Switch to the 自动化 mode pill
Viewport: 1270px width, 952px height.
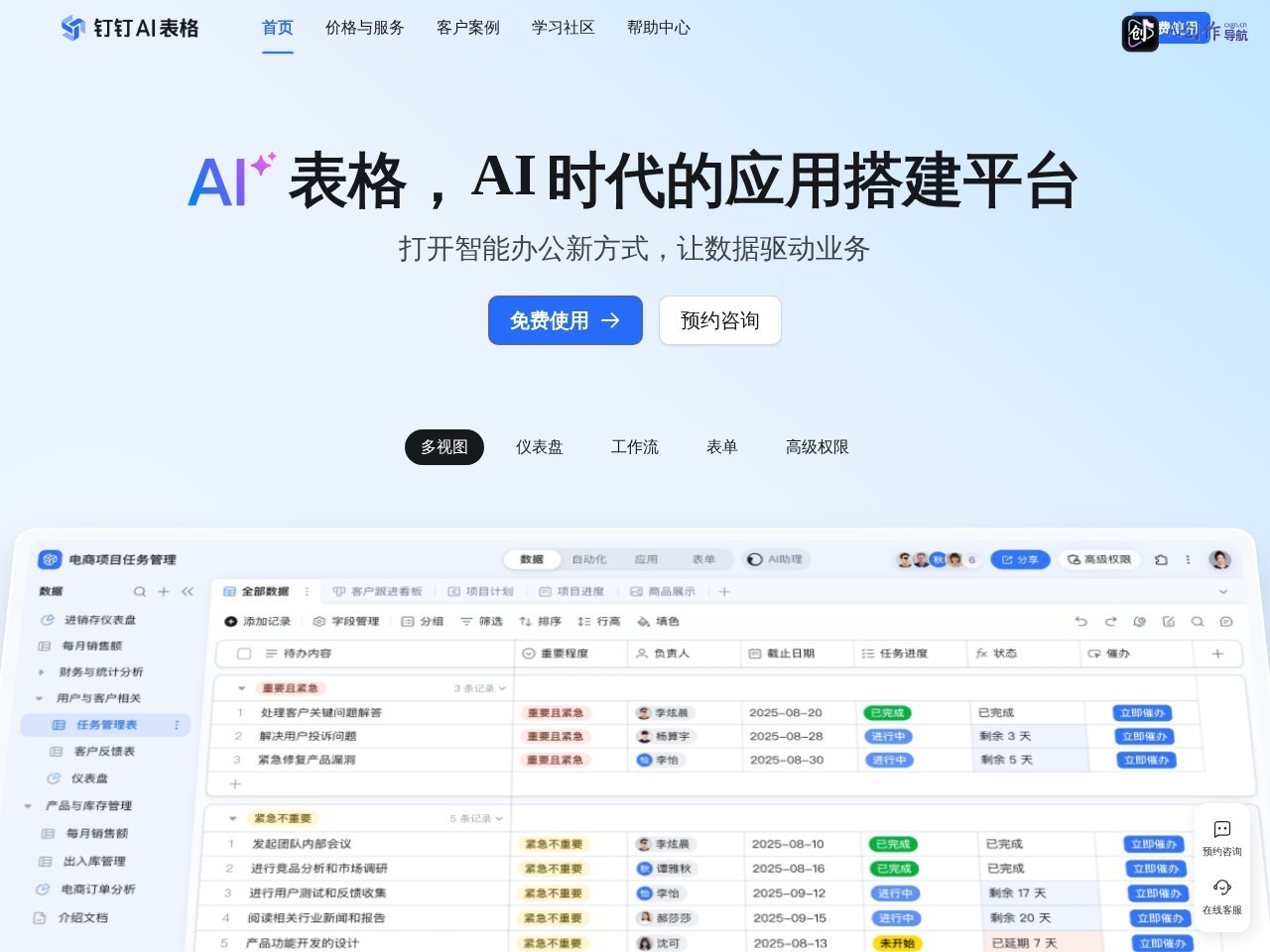click(x=589, y=559)
